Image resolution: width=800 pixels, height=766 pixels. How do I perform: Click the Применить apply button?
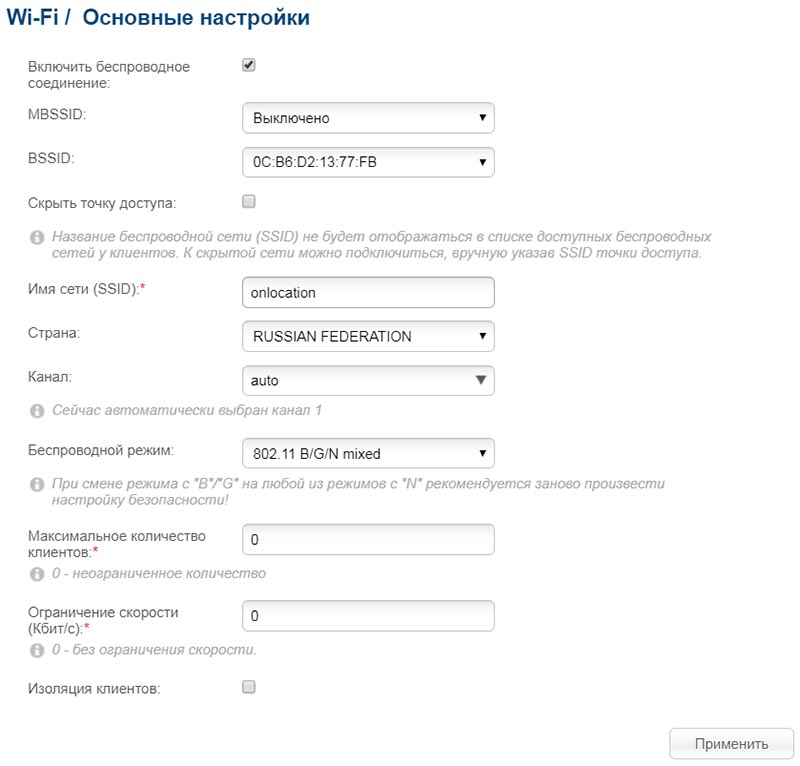pos(731,744)
